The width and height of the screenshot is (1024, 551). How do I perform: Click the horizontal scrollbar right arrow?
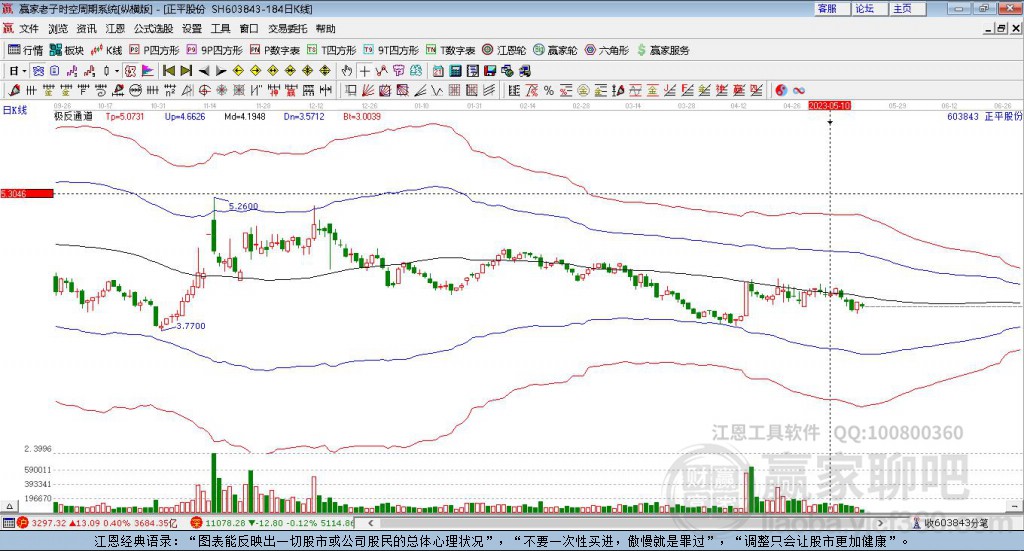[x=880, y=523]
